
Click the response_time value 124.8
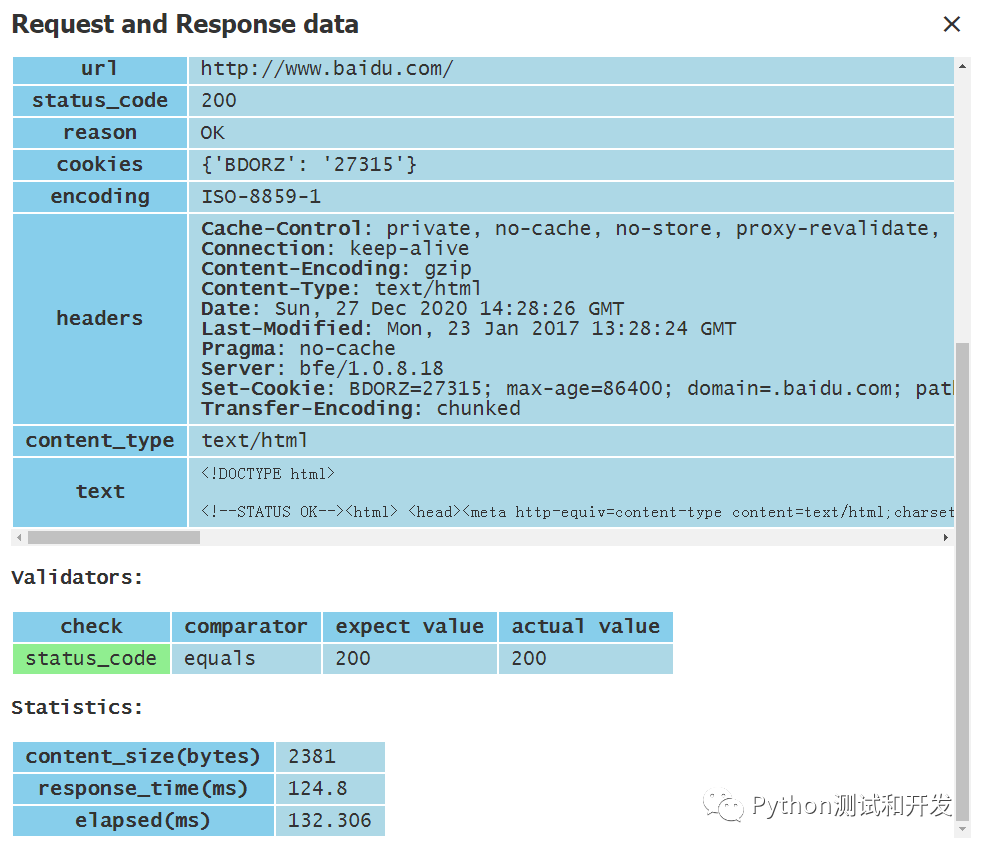click(317, 788)
